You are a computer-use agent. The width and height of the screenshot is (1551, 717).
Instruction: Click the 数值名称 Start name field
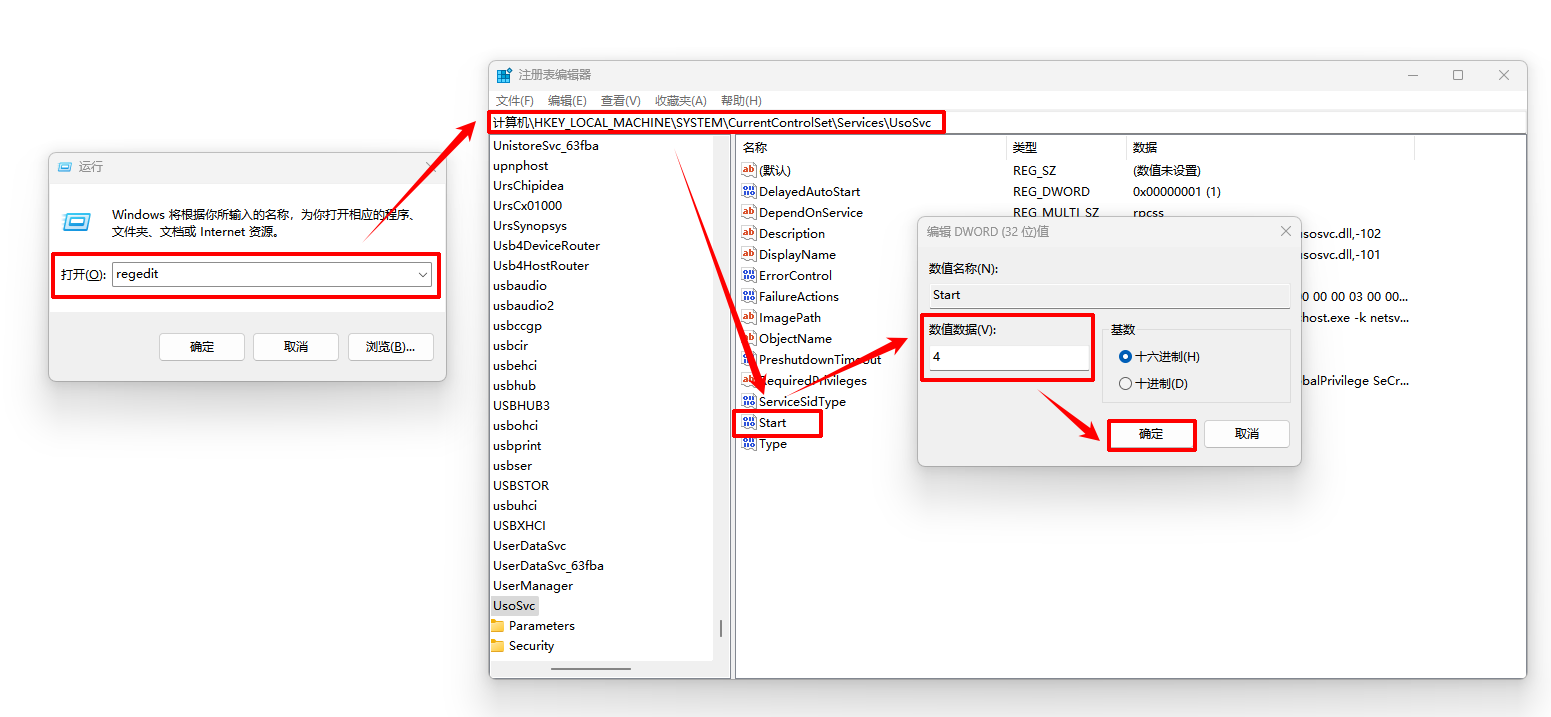pyautogui.click(x=1109, y=295)
